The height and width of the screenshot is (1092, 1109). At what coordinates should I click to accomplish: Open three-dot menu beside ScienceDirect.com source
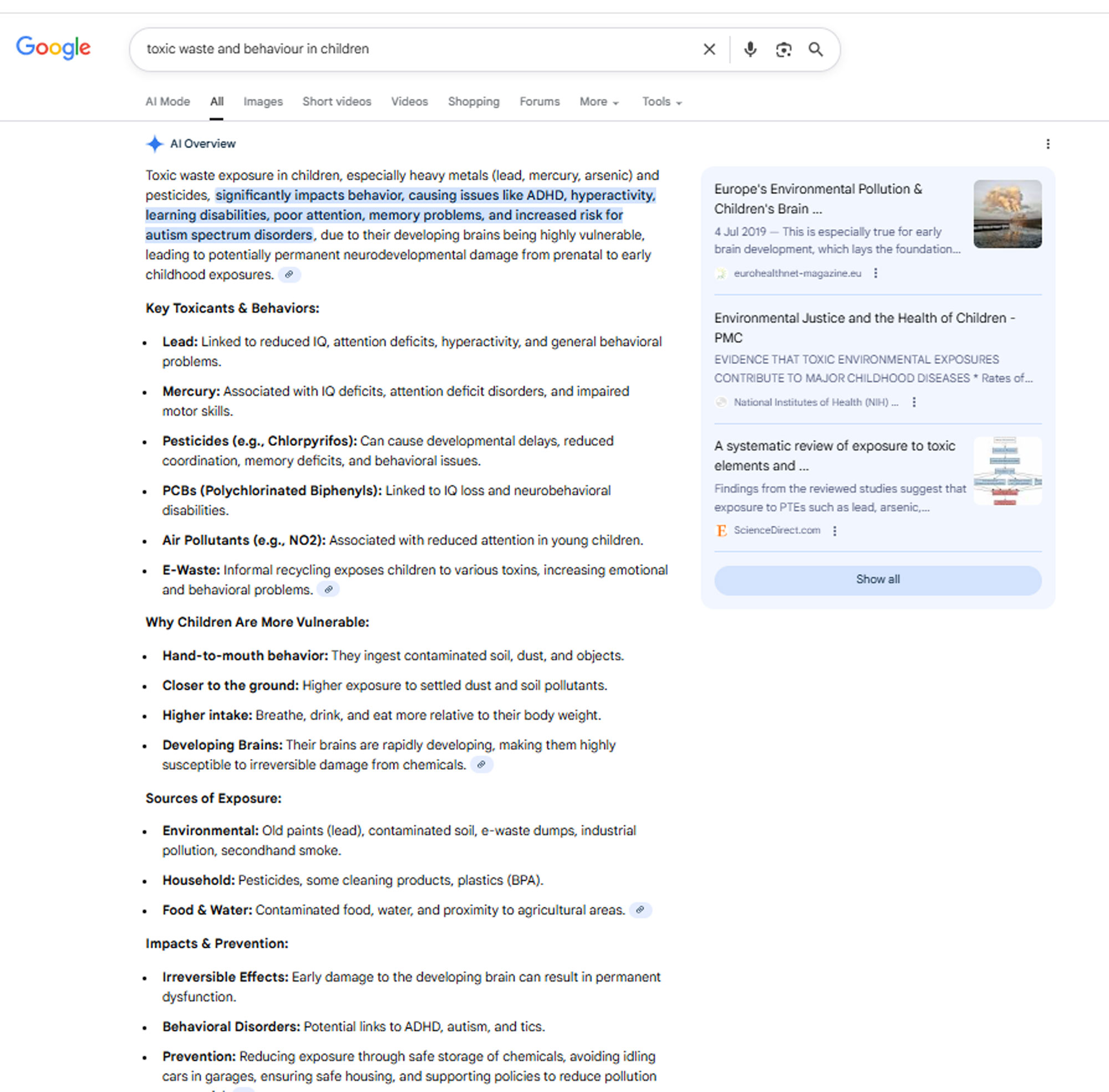point(835,531)
